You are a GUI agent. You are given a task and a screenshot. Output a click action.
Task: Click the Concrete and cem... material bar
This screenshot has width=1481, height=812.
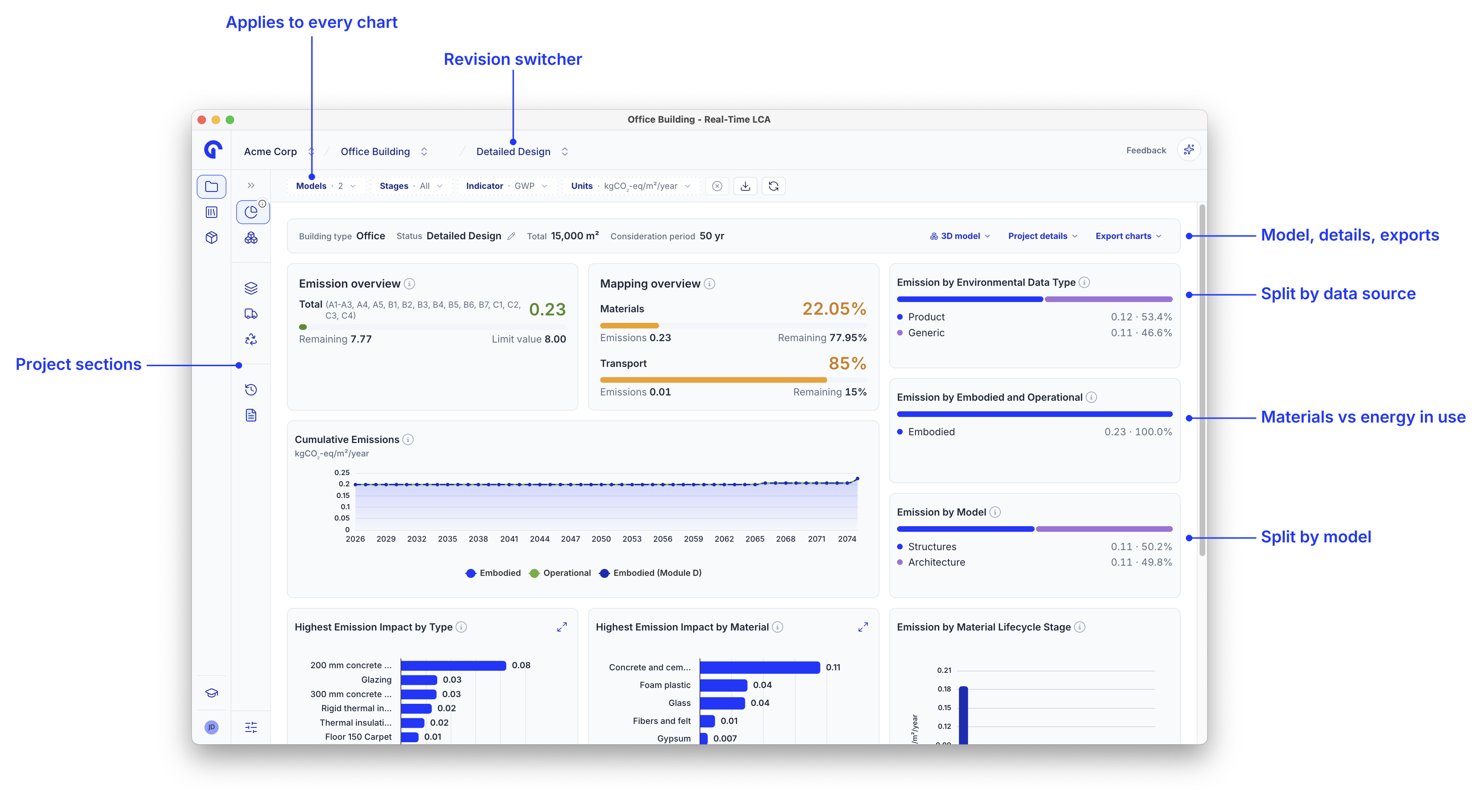pos(760,667)
